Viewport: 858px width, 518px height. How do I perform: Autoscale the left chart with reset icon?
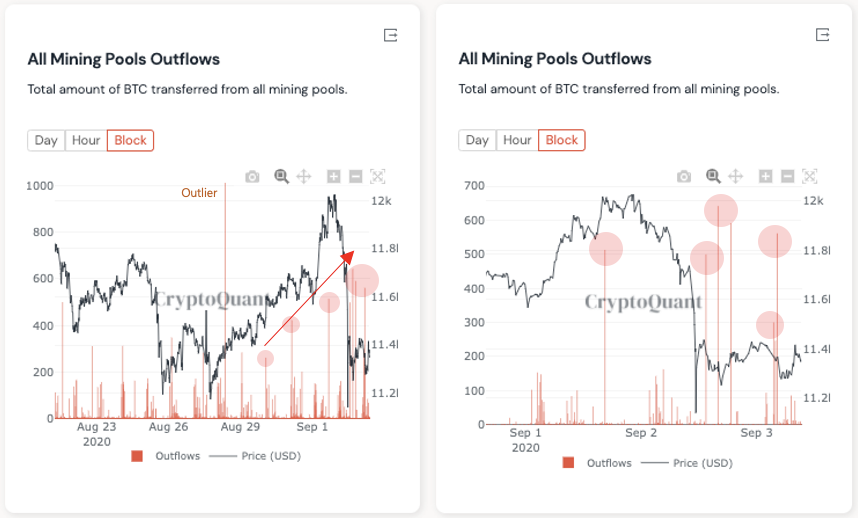click(x=377, y=177)
